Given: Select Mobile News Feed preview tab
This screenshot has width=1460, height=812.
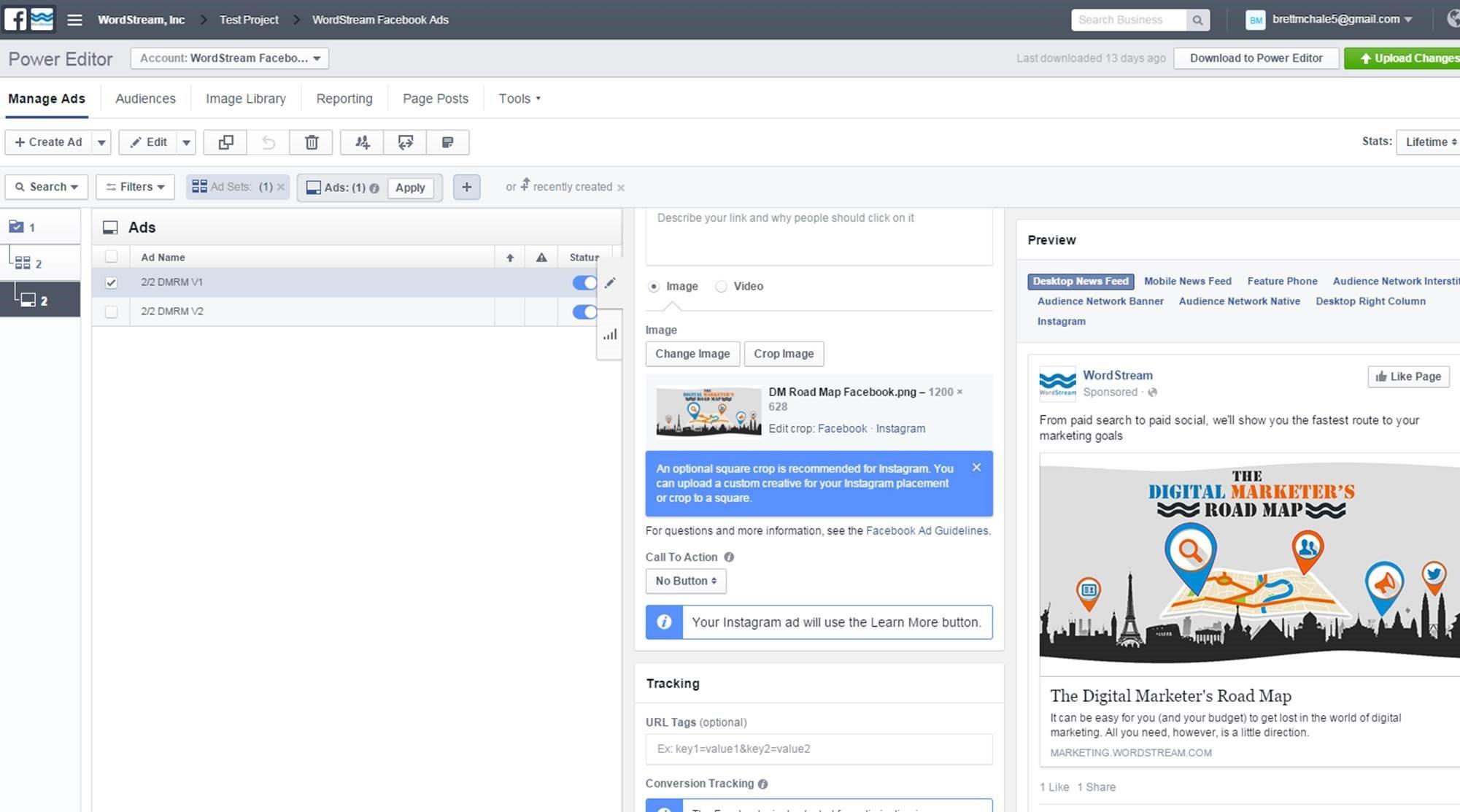Looking at the screenshot, I should pos(1187,281).
